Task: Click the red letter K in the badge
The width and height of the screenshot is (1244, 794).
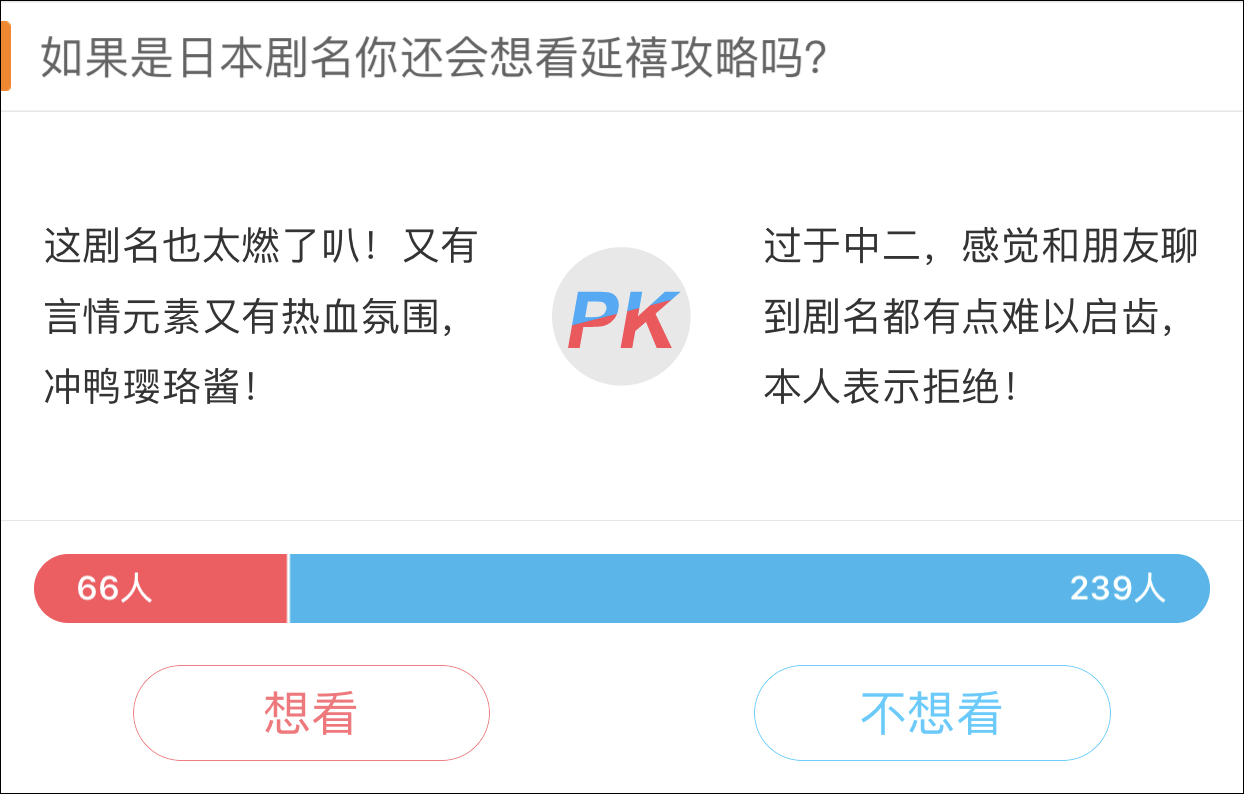Action: 650,320
